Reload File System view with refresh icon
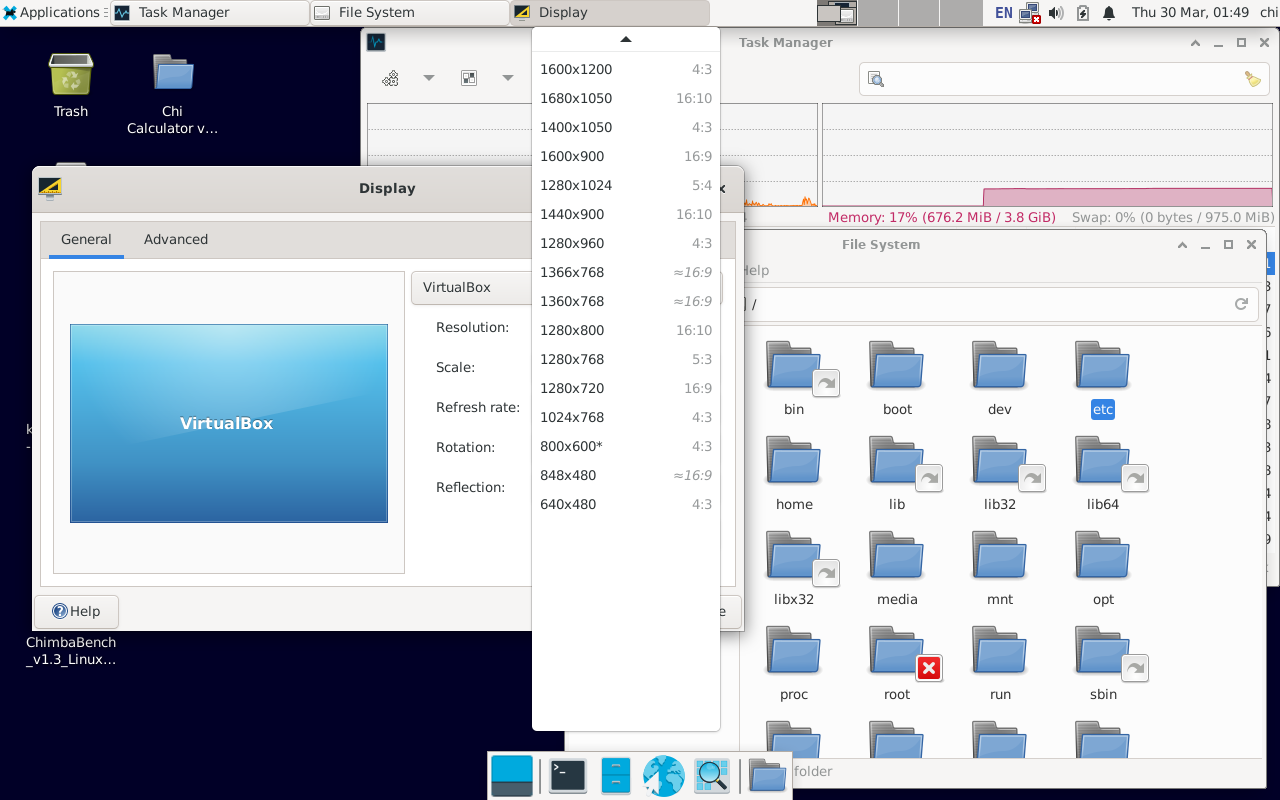This screenshot has width=1280, height=800. [x=1241, y=304]
